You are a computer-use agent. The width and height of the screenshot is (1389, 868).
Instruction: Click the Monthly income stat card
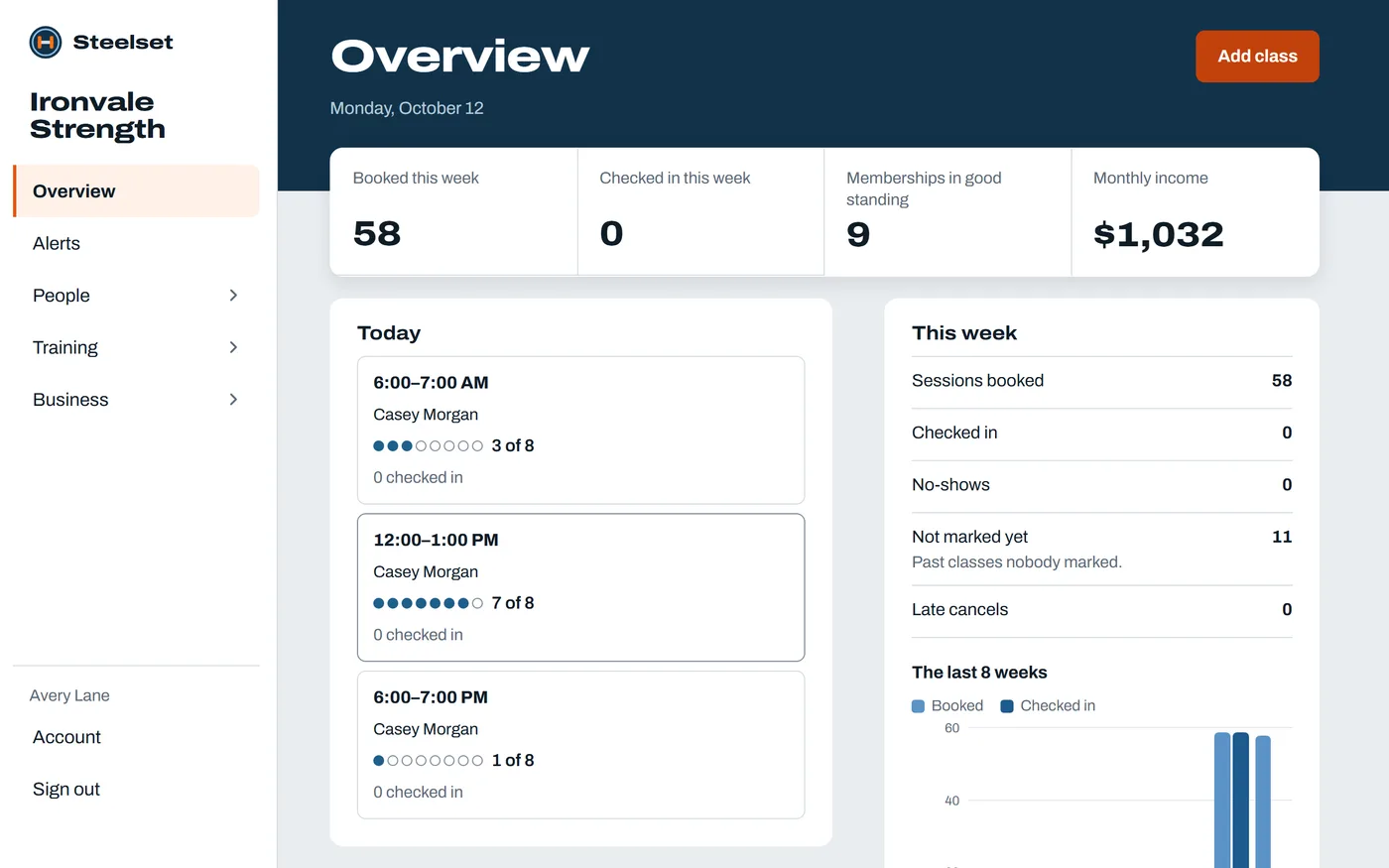coord(1196,212)
